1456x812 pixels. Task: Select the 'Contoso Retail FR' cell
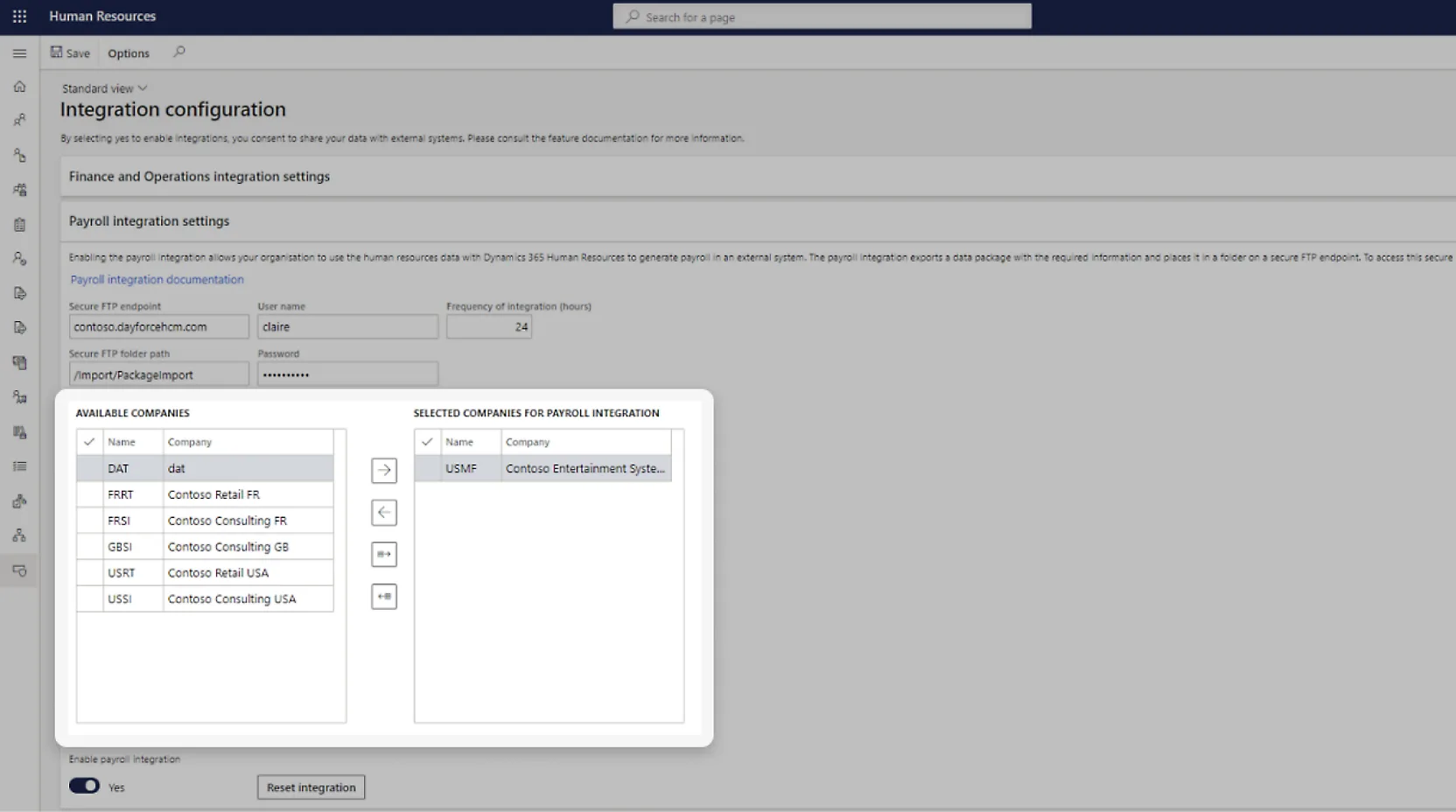pyautogui.click(x=248, y=494)
